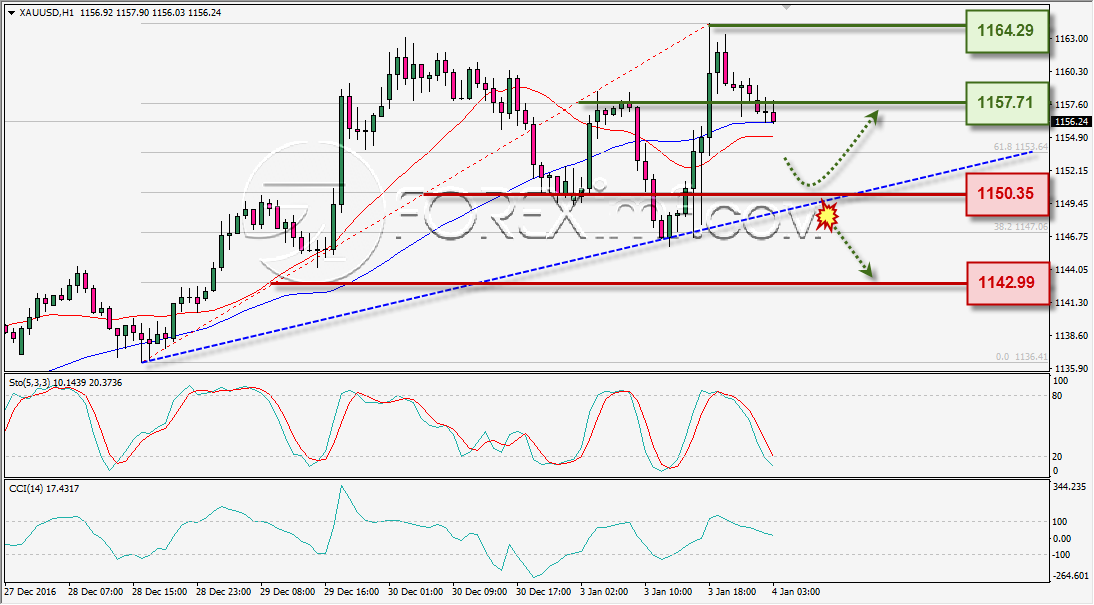Screen dimensions: 1094x605
Task: Click the 1160.30 price axis label
Action: 1071,71
